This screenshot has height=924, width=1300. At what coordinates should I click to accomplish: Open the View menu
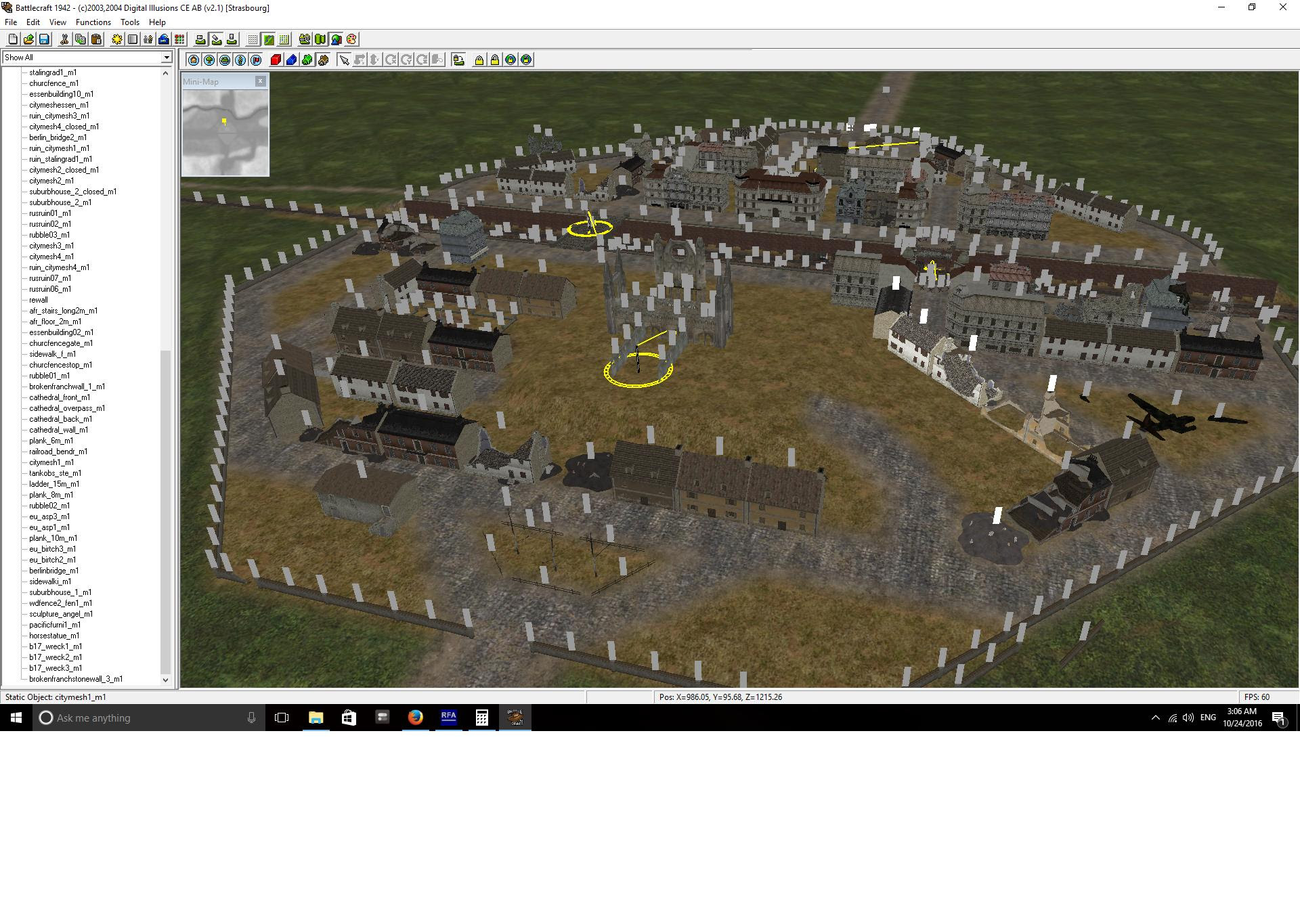[x=58, y=22]
